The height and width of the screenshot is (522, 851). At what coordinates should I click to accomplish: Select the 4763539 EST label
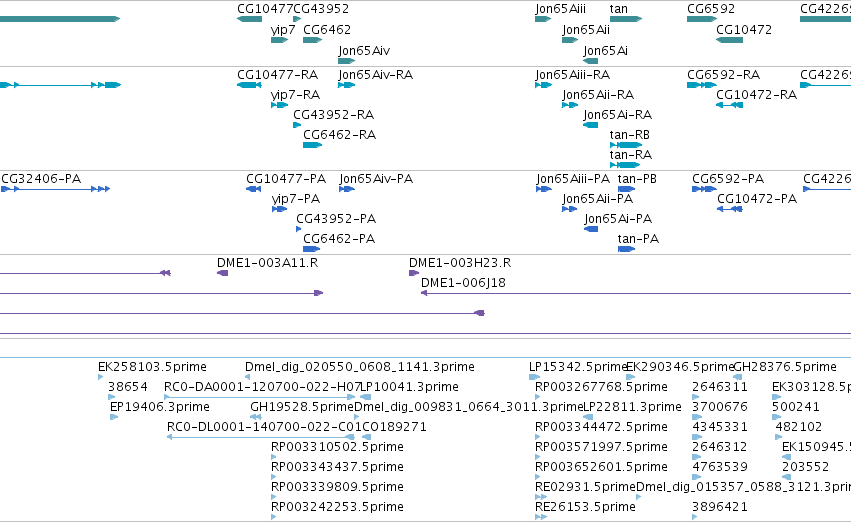tap(720, 467)
